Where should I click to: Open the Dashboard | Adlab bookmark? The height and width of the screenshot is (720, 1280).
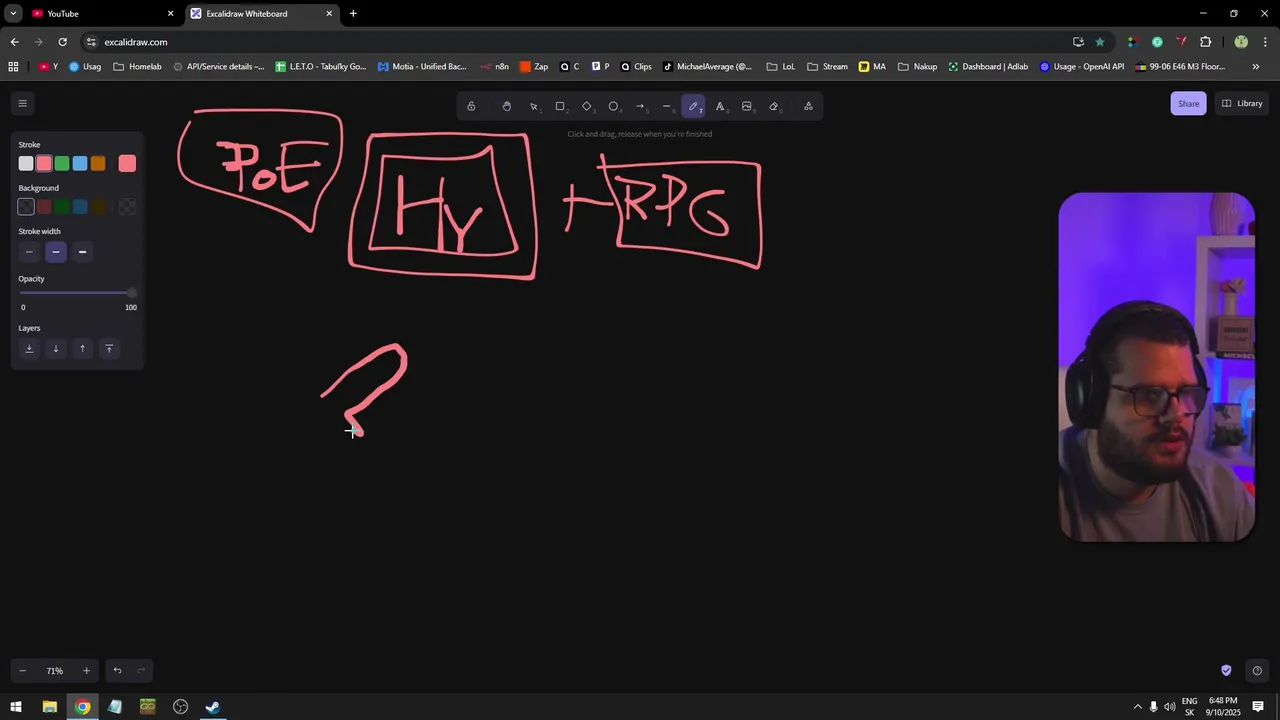[988, 67]
